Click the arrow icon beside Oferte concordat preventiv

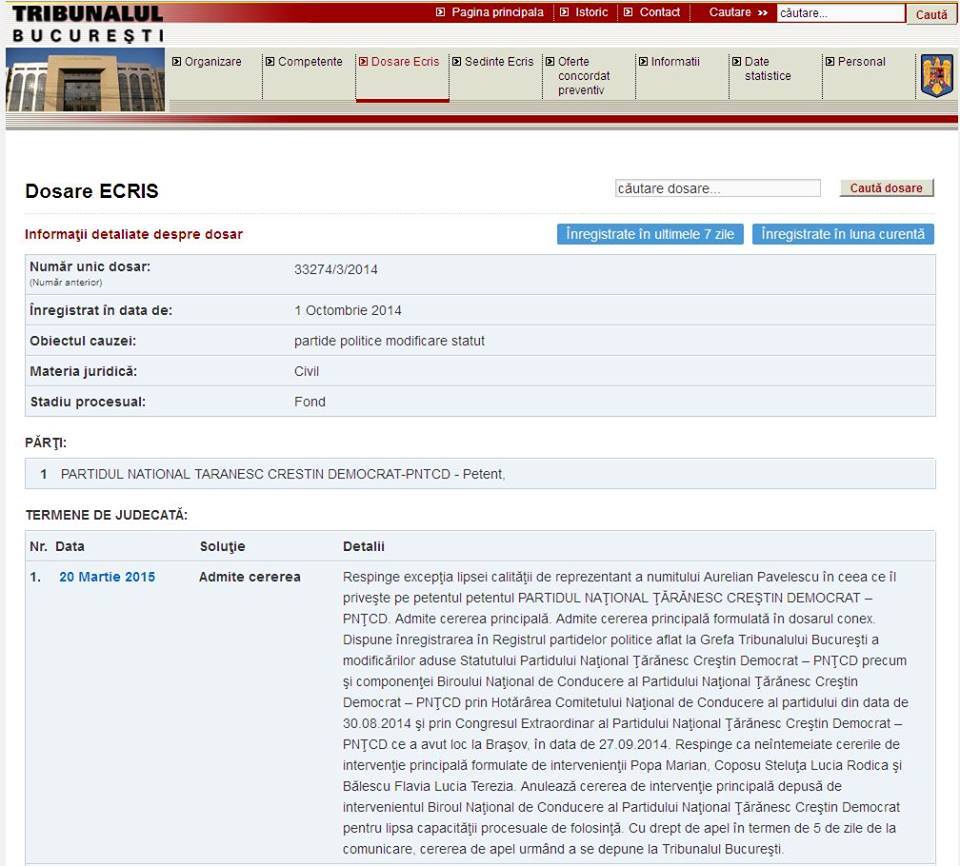pyautogui.click(x=550, y=61)
